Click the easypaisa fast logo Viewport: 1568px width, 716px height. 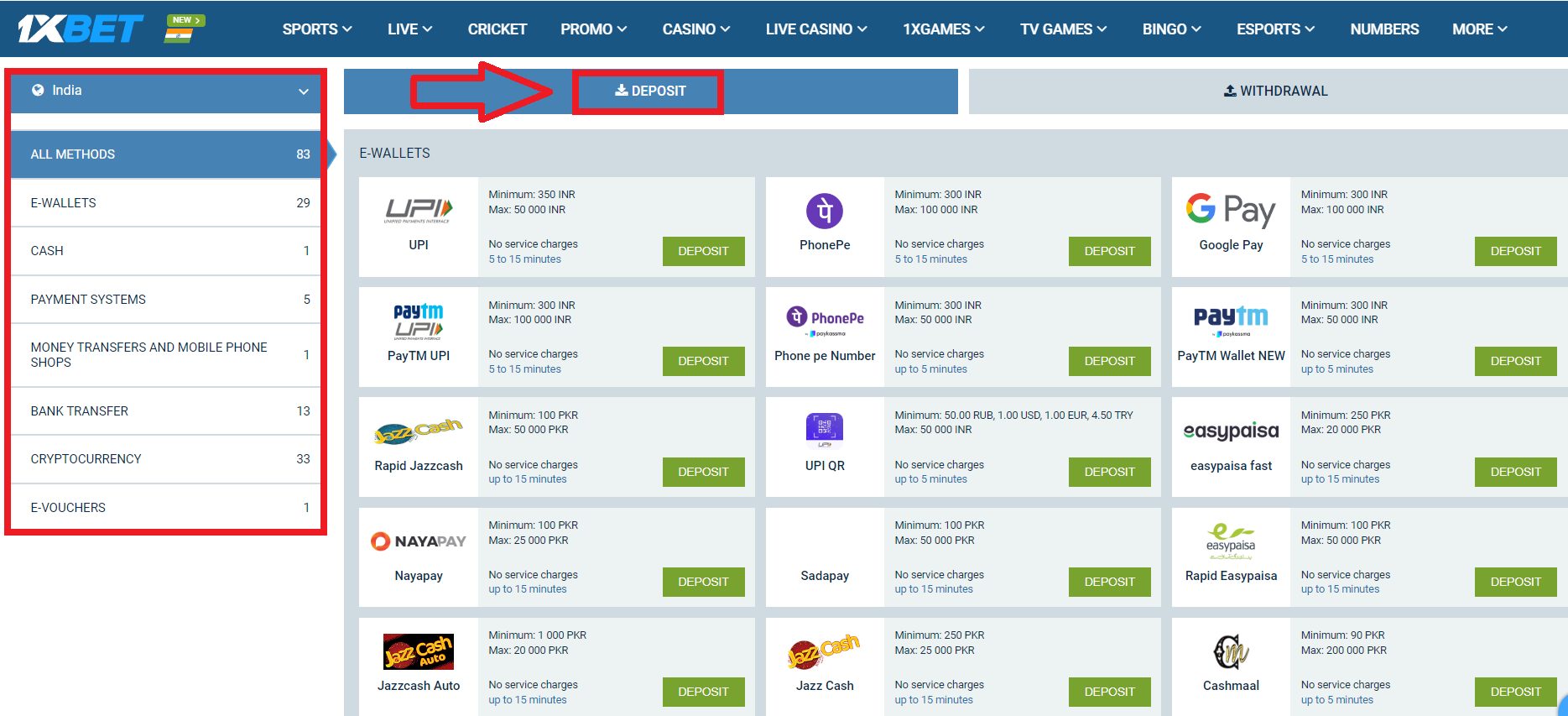tap(1231, 431)
